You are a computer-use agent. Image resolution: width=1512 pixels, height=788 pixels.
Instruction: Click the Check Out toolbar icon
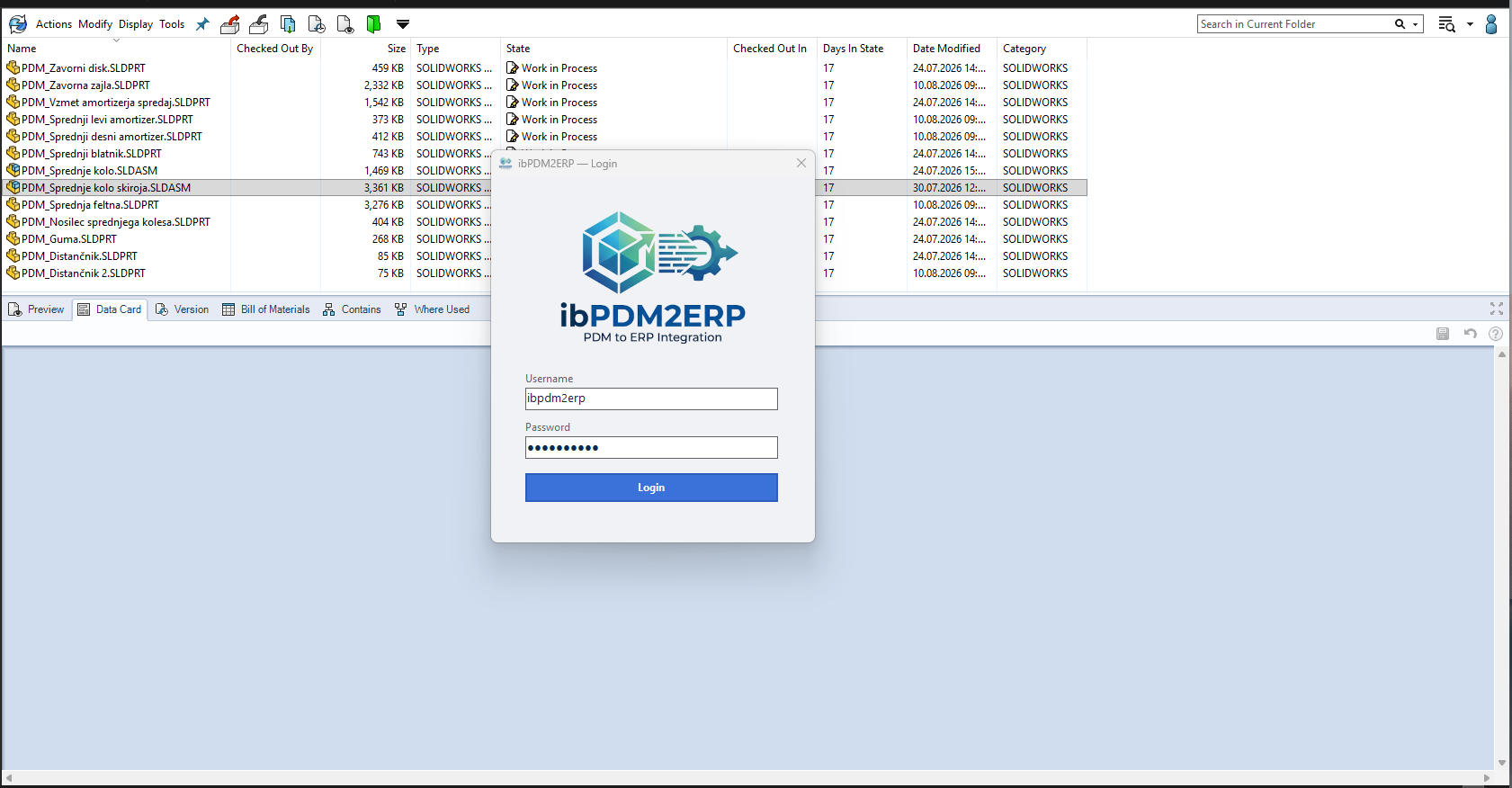(230, 24)
